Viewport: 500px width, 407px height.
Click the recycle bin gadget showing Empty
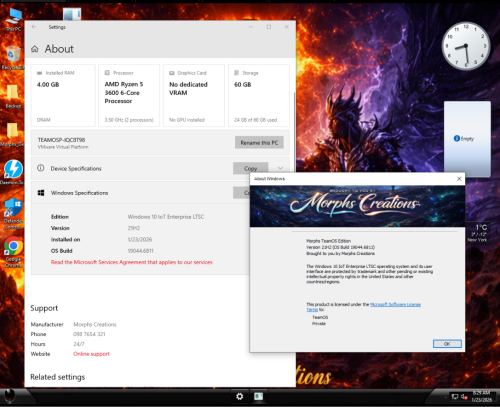click(467, 138)
